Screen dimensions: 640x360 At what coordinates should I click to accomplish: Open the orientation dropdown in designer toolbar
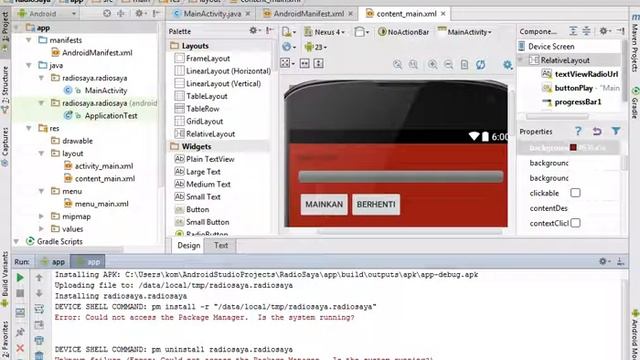(x=362, y=32)
